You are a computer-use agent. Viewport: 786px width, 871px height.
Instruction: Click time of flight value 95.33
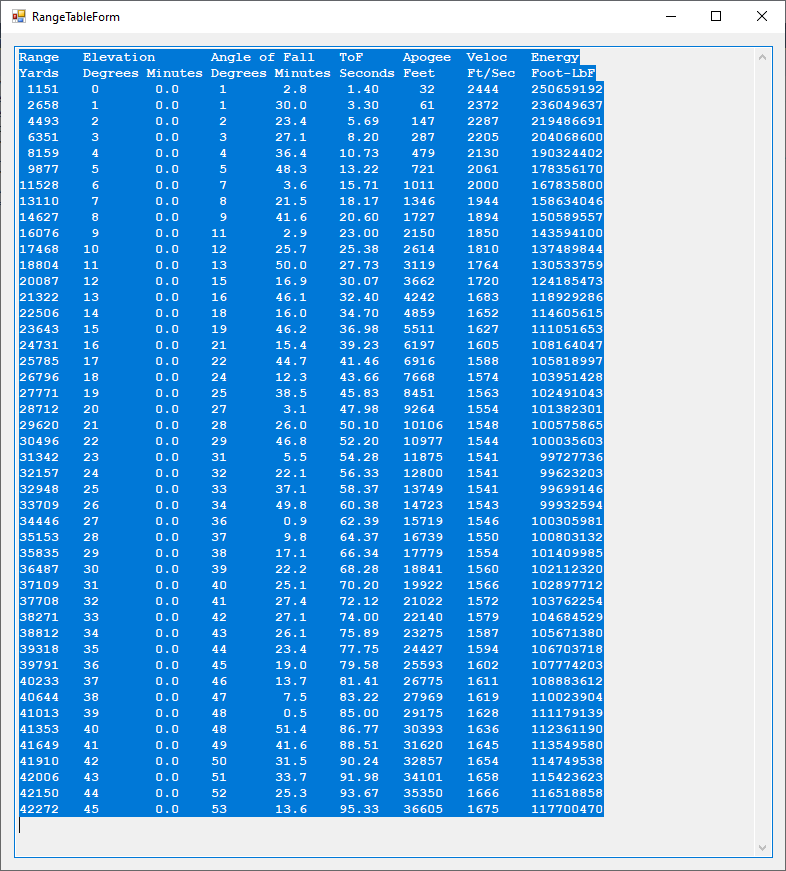[359, 809]
